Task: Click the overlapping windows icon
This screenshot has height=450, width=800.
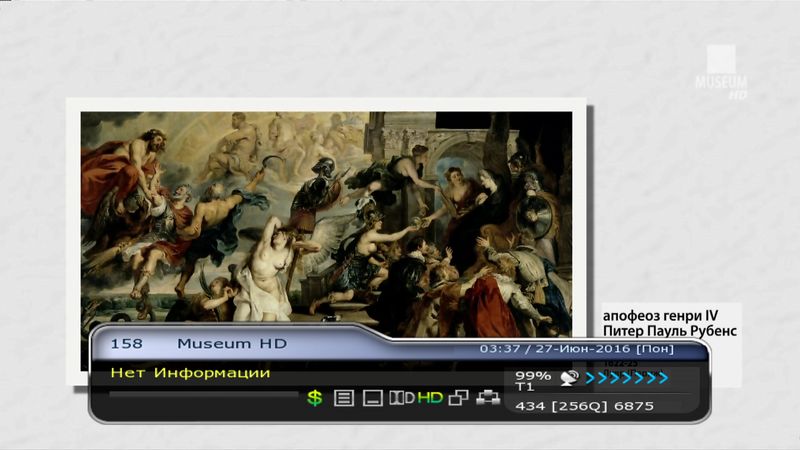Action: coord(459,398)
